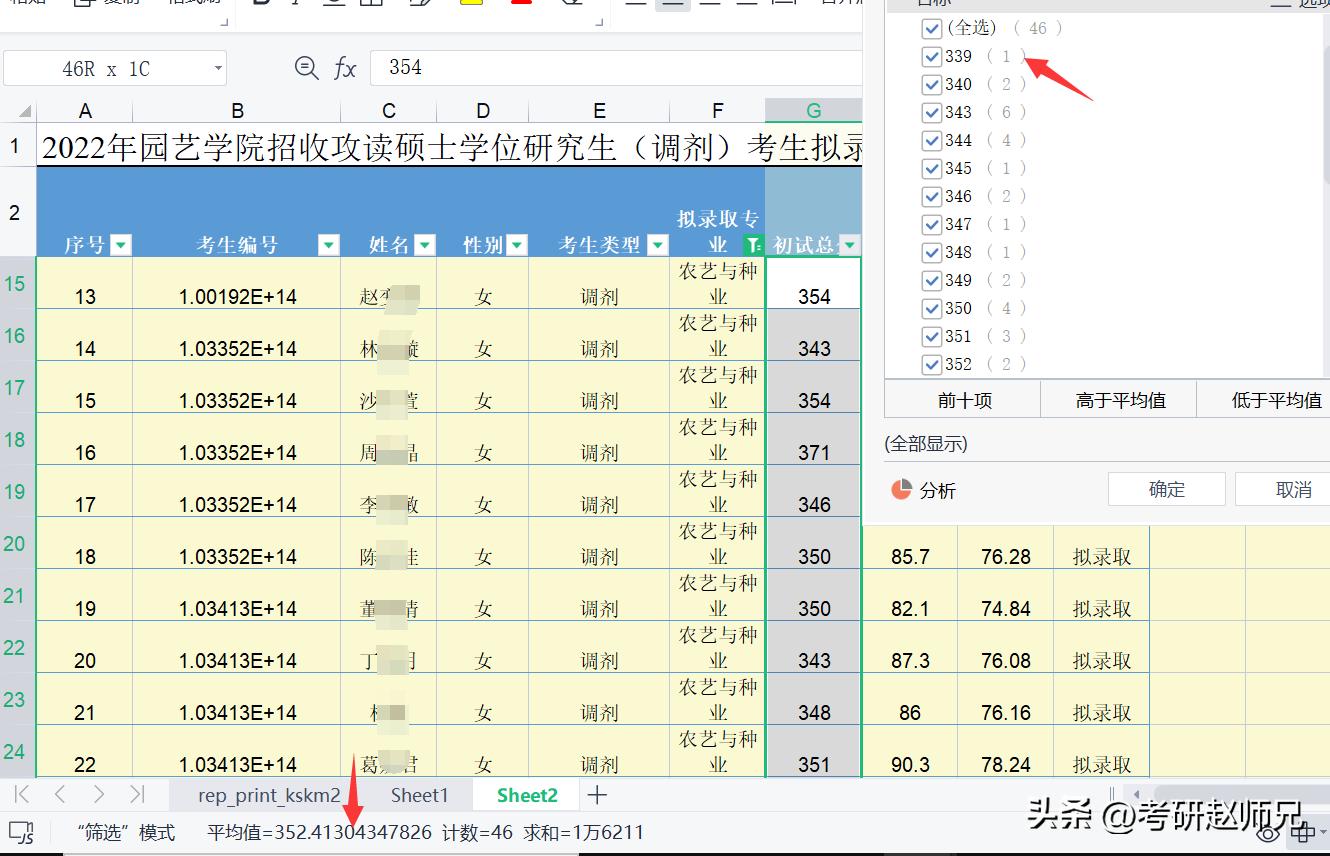Screen dimensions: 1330x856
Task: Select the Italic formatting icon
Action: click(296, 4)
